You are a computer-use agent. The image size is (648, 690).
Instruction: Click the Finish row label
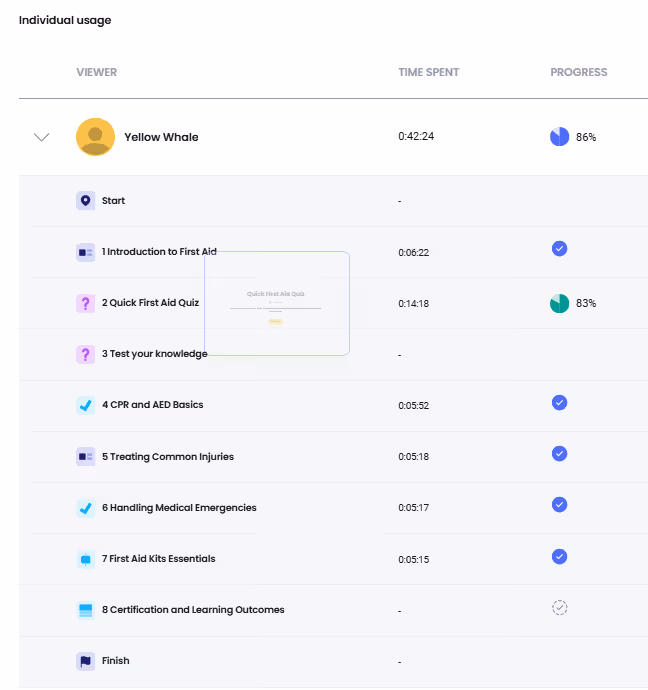[116, 661]
